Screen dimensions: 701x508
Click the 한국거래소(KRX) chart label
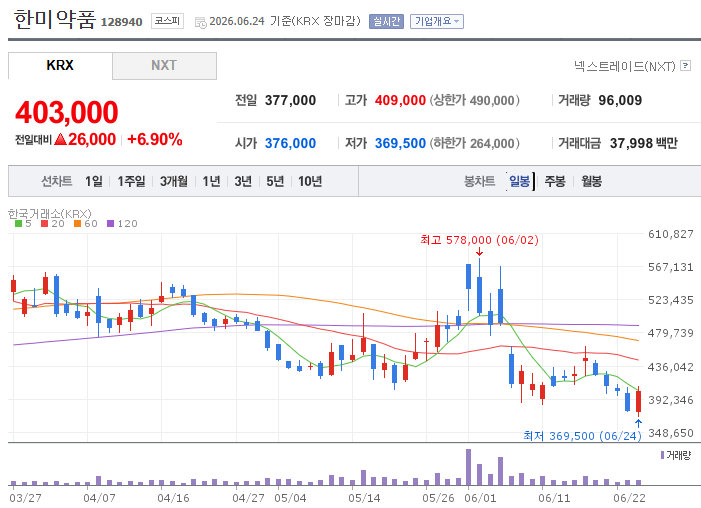click(x=50, y=214)
